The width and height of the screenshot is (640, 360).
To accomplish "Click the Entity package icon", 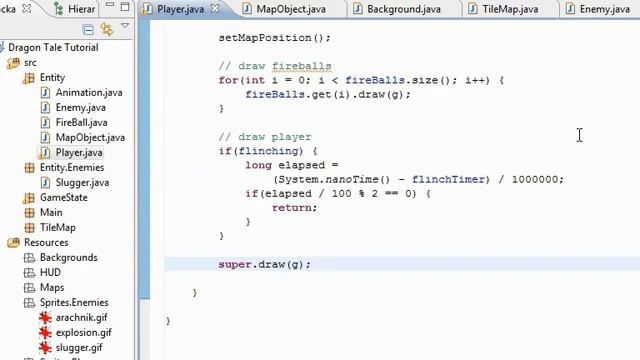I will coord(29,78).
